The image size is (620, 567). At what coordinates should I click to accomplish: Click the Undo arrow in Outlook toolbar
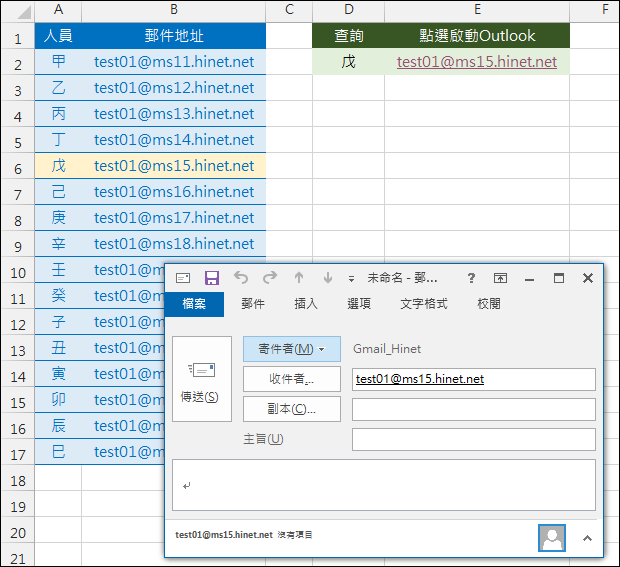[x=241, y=278]
